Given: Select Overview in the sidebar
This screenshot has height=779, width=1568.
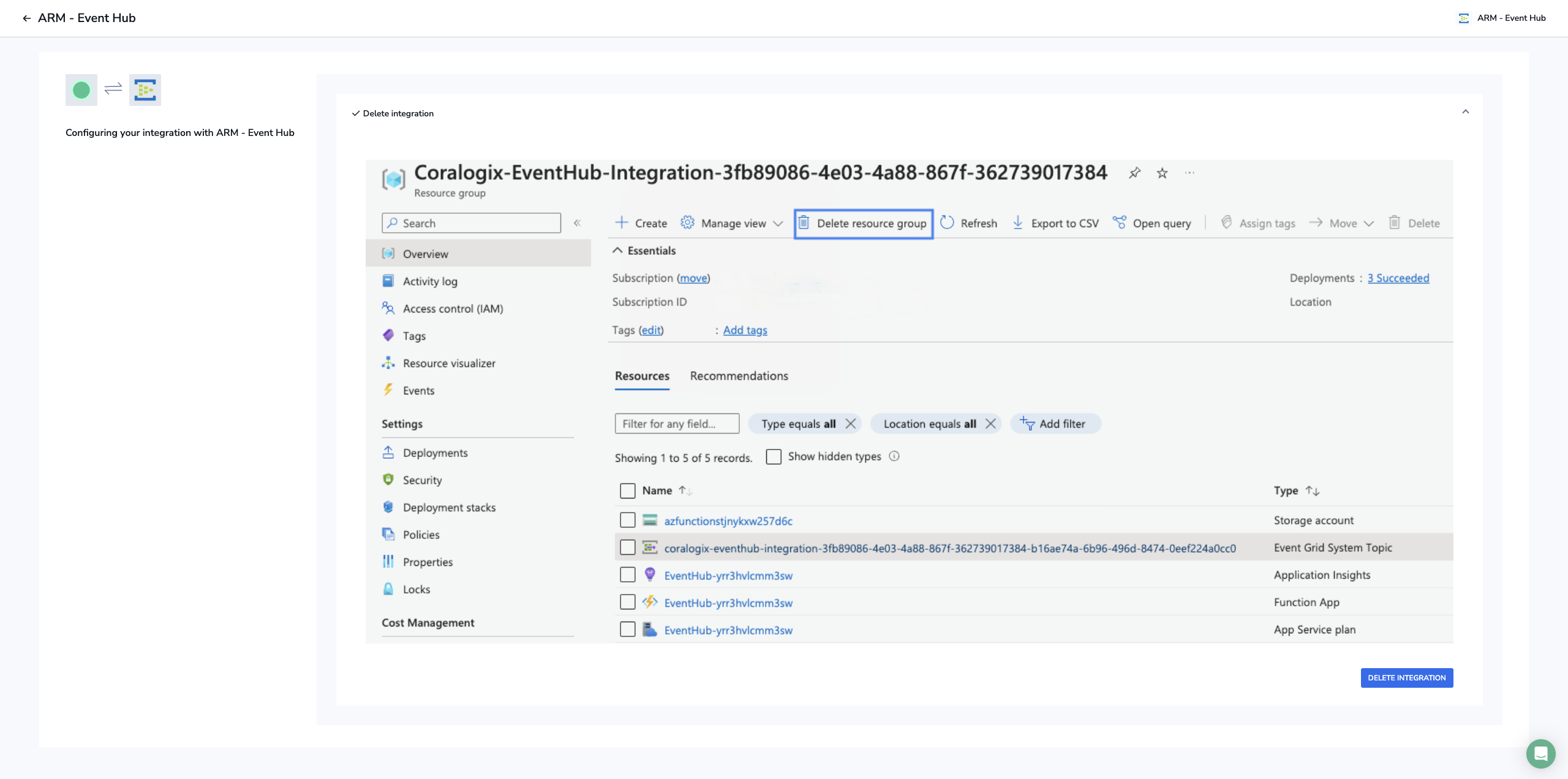Looking at the screenshot, I should (x=478, y=253).
